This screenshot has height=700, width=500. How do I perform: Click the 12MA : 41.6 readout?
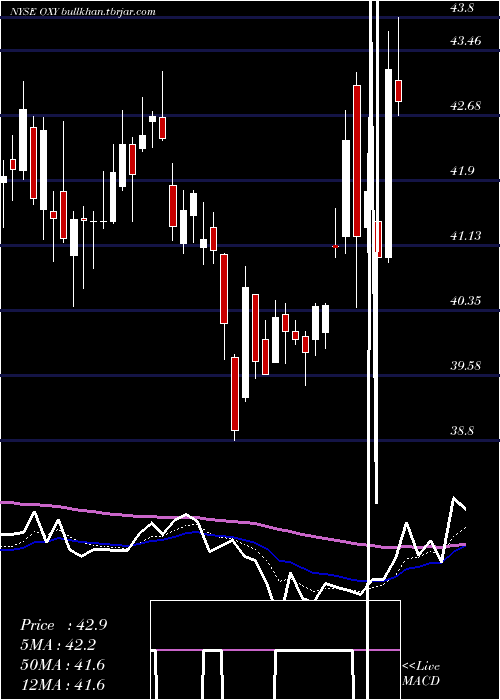tap(62, 684)
